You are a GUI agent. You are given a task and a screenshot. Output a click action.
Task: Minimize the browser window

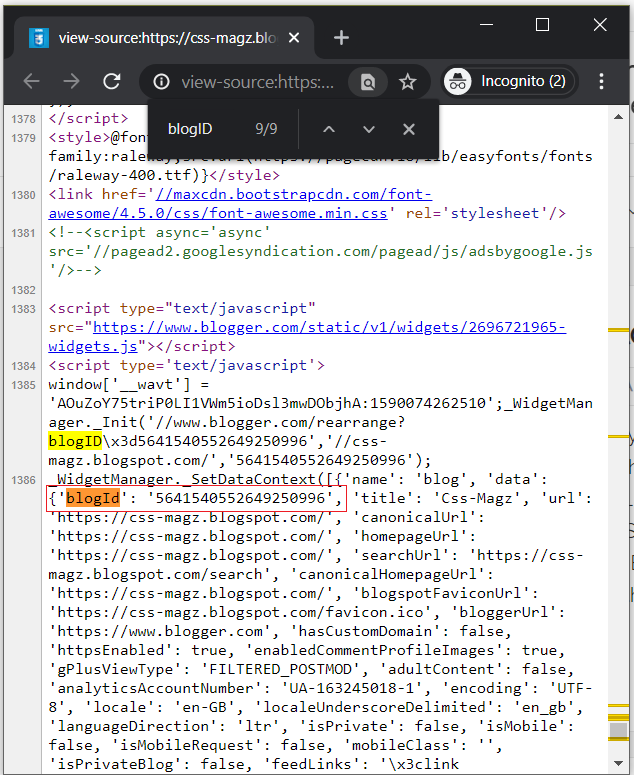click(487, 24)
